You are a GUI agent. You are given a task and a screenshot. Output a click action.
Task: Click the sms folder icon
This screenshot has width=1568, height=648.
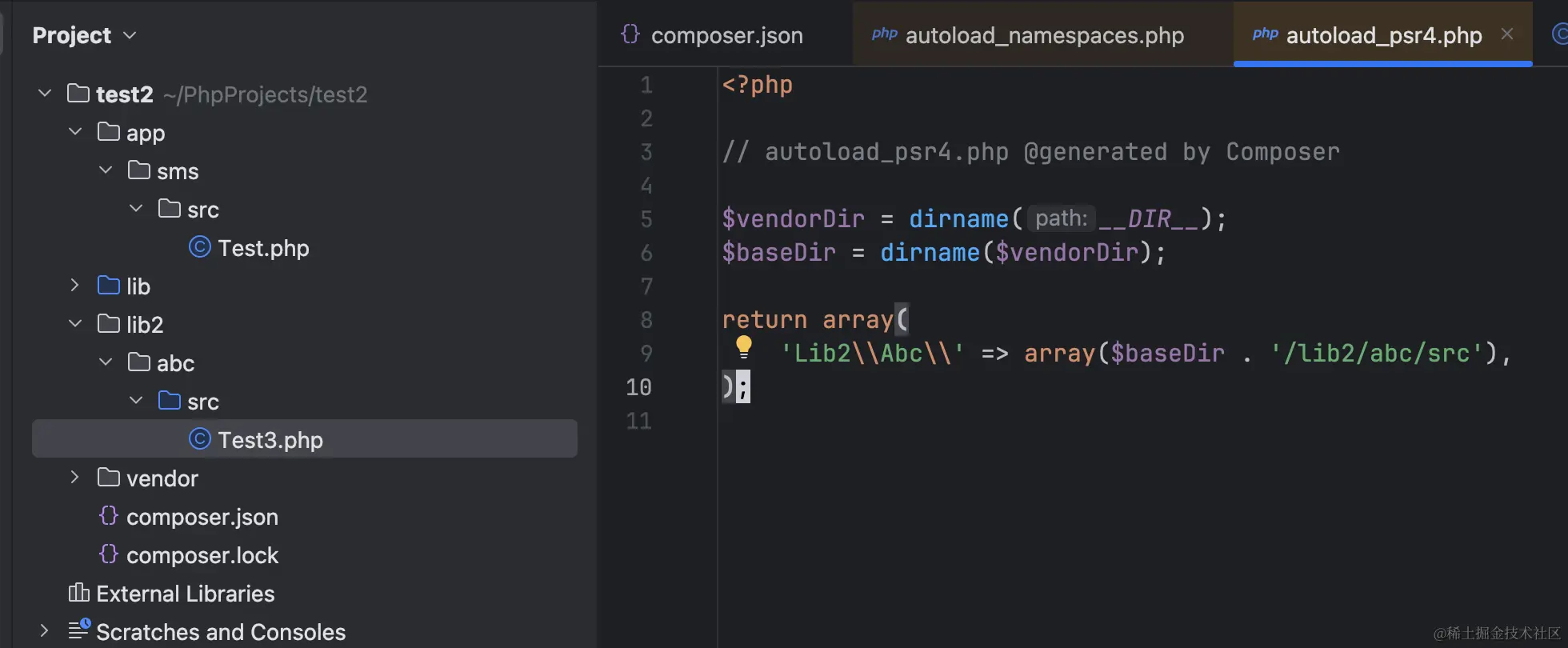coord(139,170)
